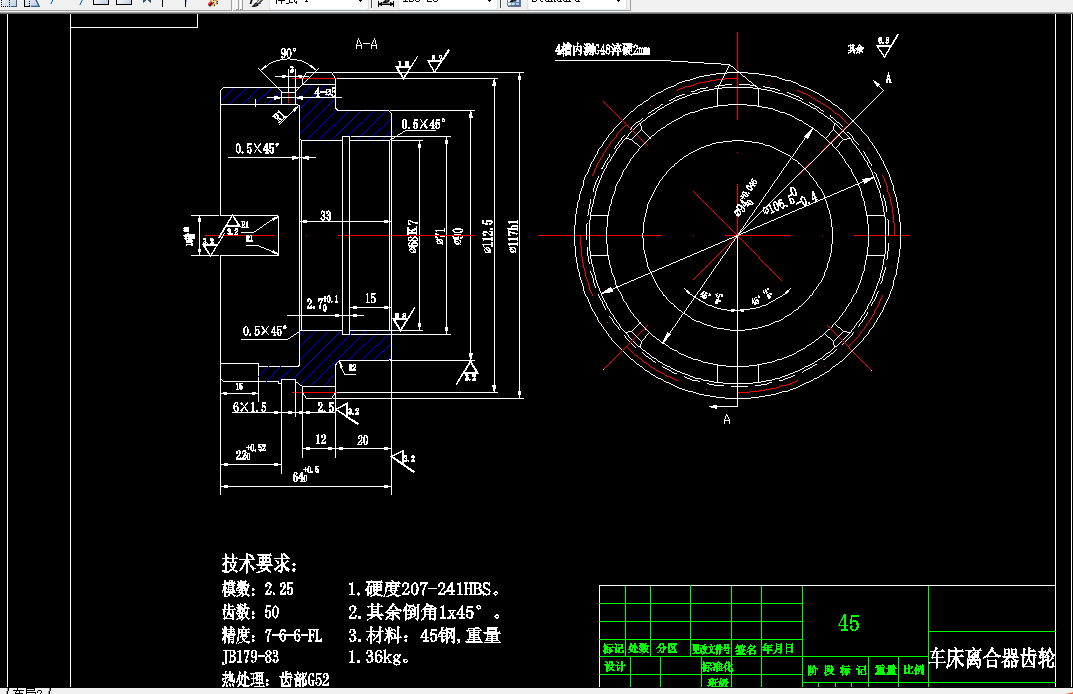Image resolution: width=1073 pixels, height=694 pixels.
Task: Open the ISO-25 dimension style dropdown
Action: click(490, 3)
